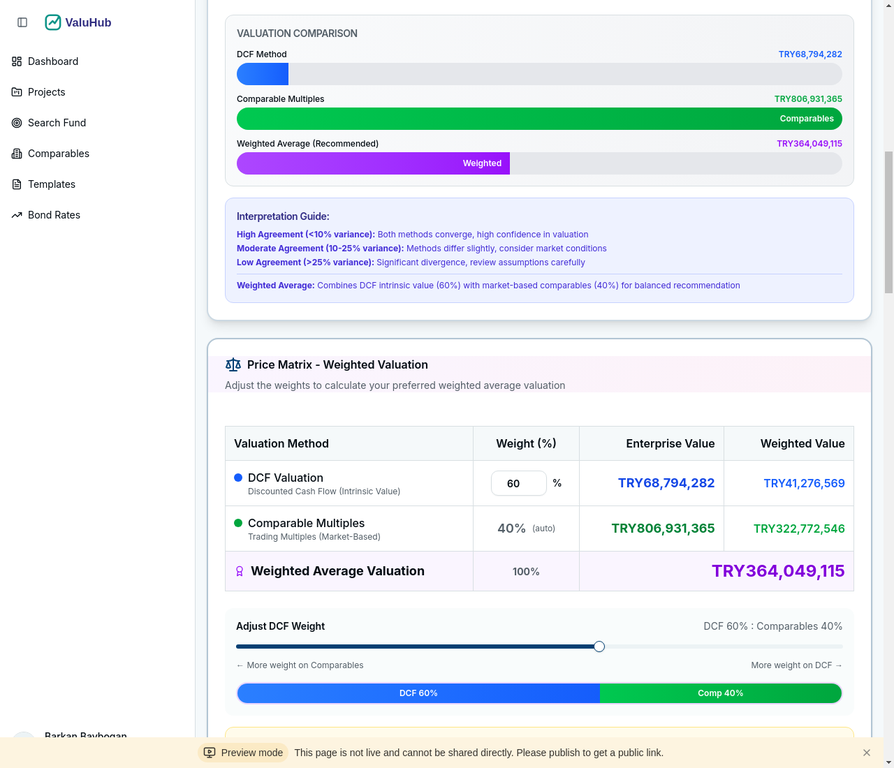This screenshot has height=768, width=894.
Task: Click the Dashboard grid icon
Action: tap(17, 61)
